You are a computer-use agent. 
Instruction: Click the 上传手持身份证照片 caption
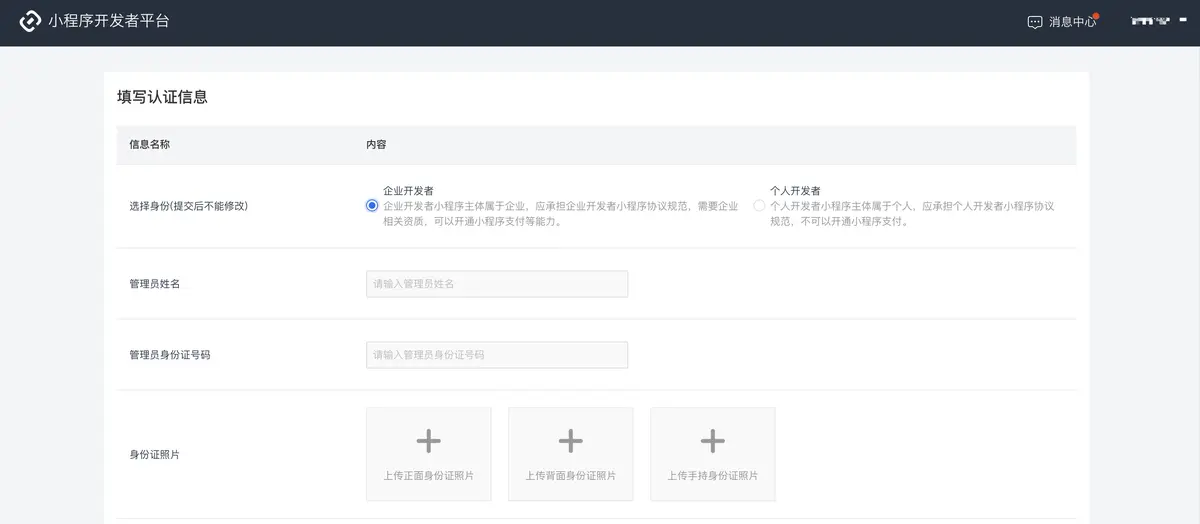click(x=712, y=476)
